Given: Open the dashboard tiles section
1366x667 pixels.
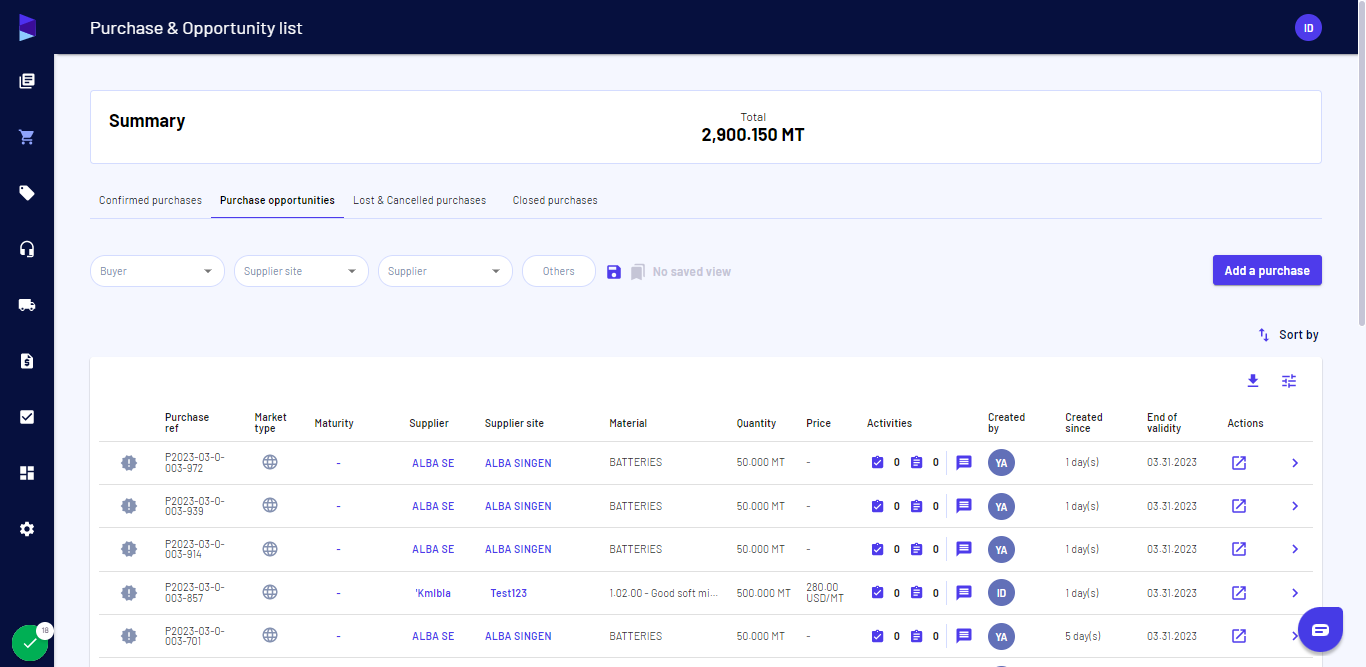Looking at the screenshot, I should pos(27,473).
